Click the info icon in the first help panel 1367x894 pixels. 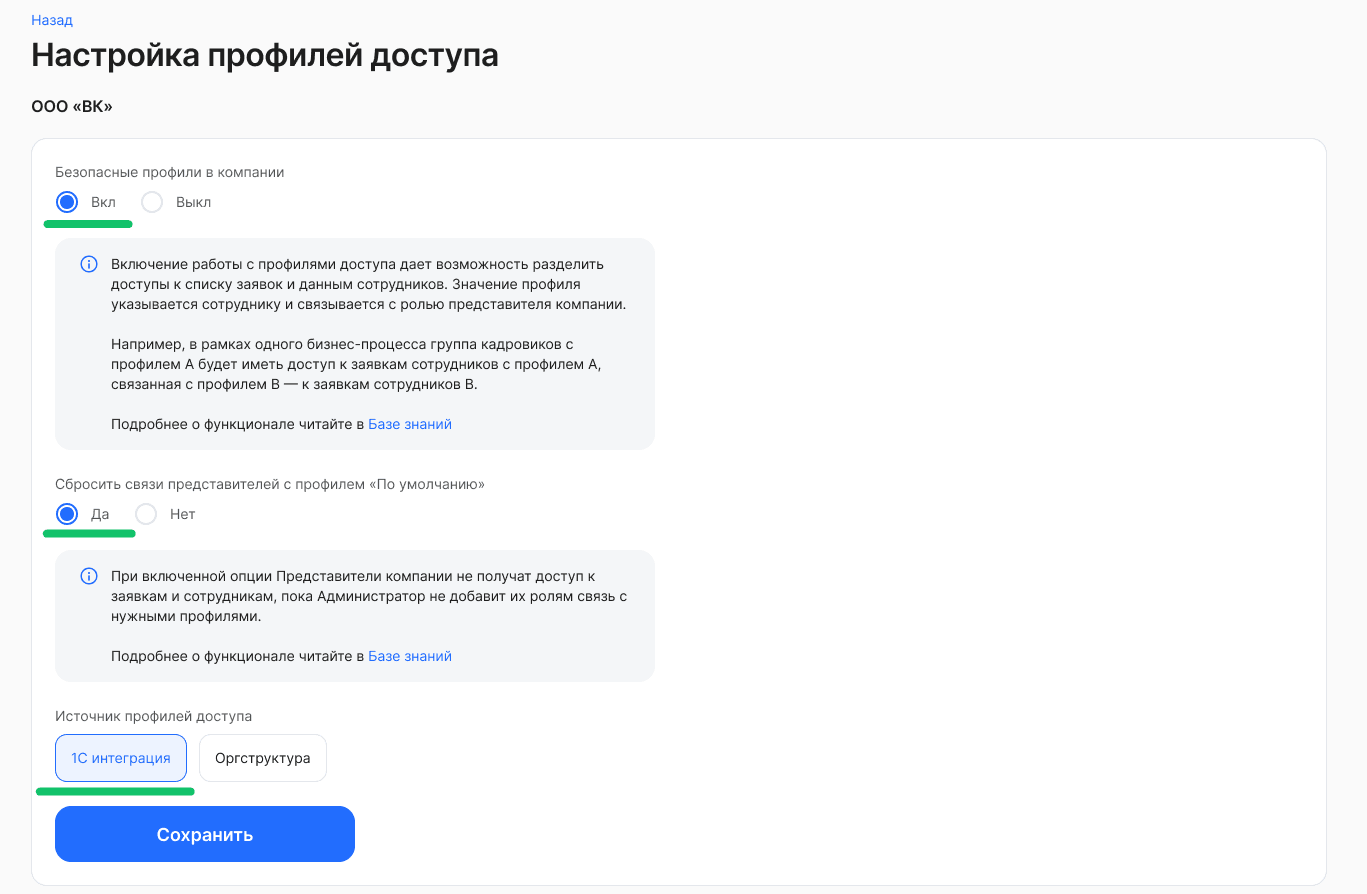pyautogui.click(x=88, y=264)
